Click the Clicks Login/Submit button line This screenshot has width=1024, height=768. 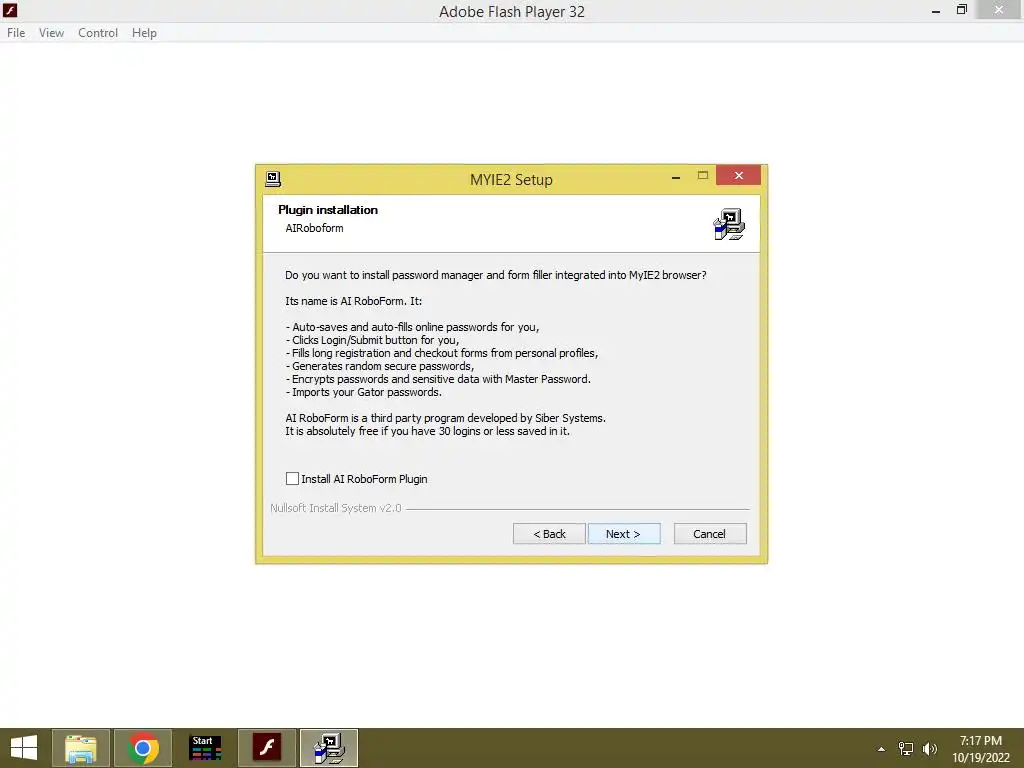(x=372, y=340)
